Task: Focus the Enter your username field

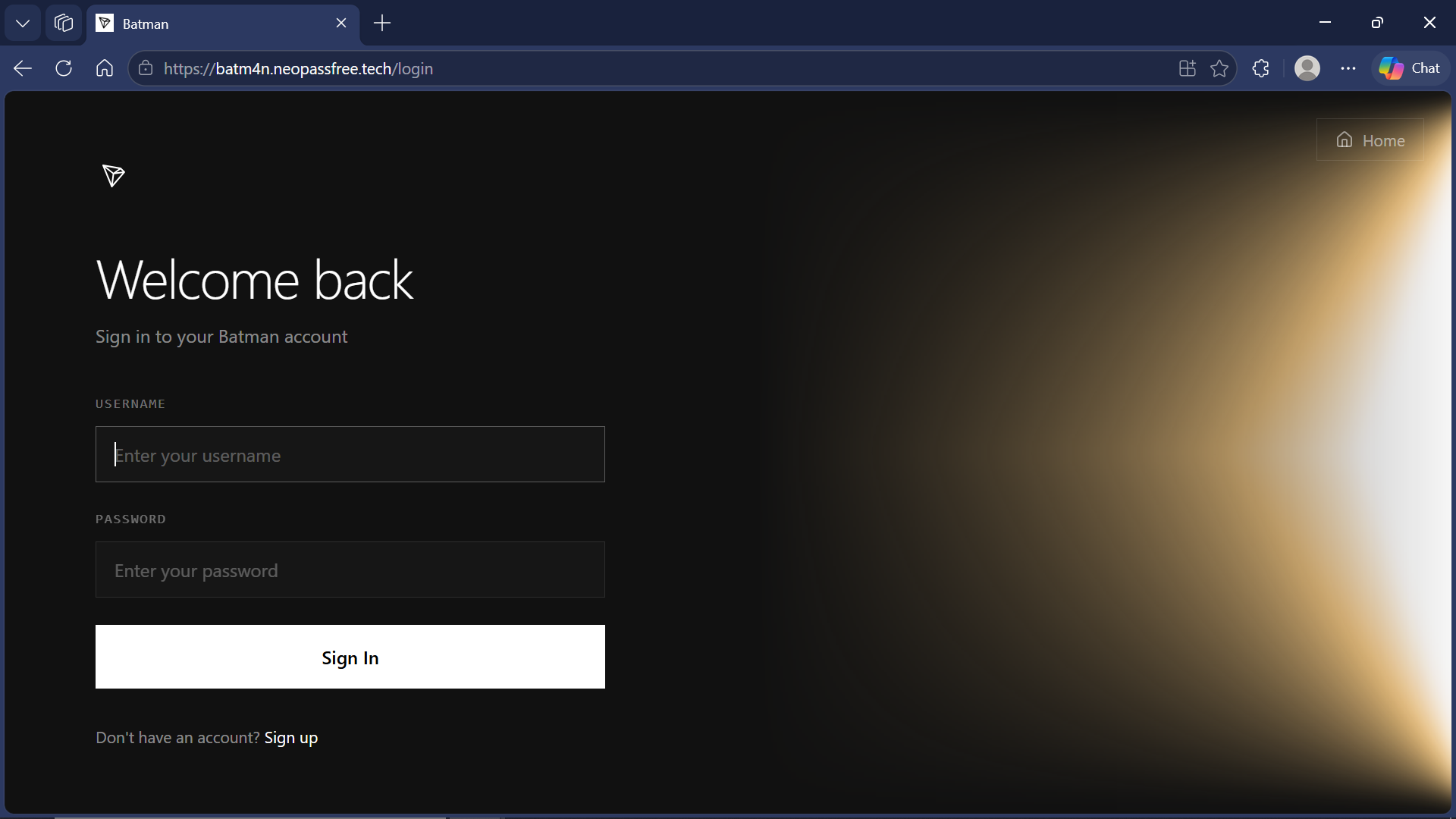Action: 350,454
